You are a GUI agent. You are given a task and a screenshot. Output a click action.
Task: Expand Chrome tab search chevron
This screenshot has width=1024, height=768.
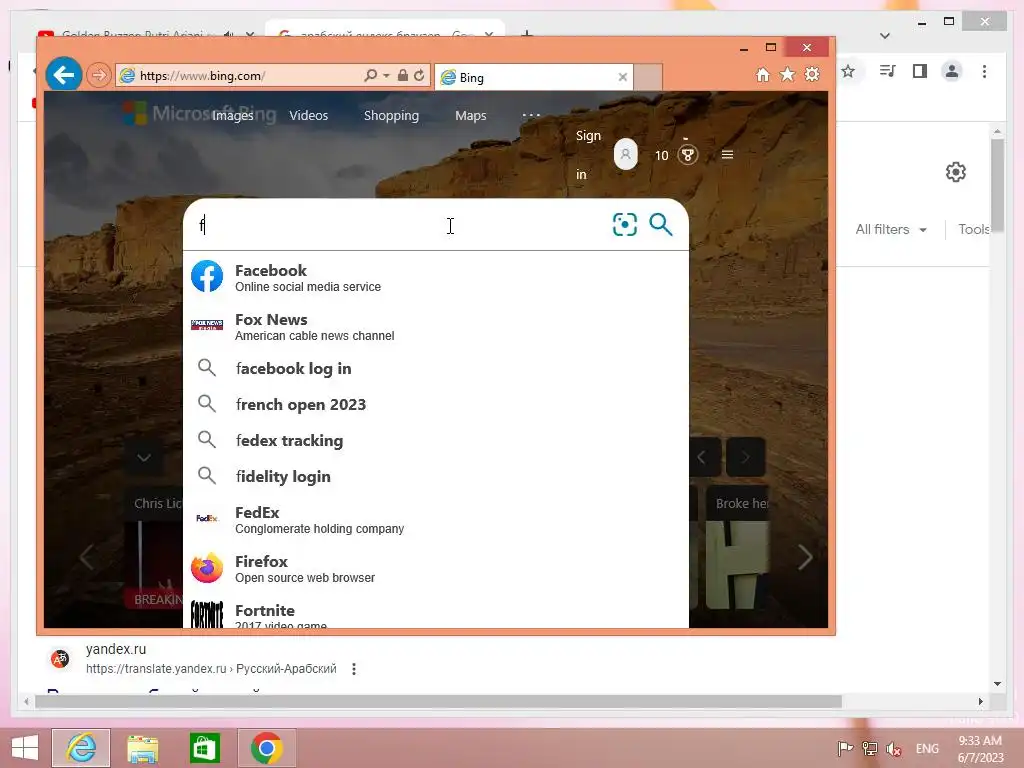coord(885,35)
